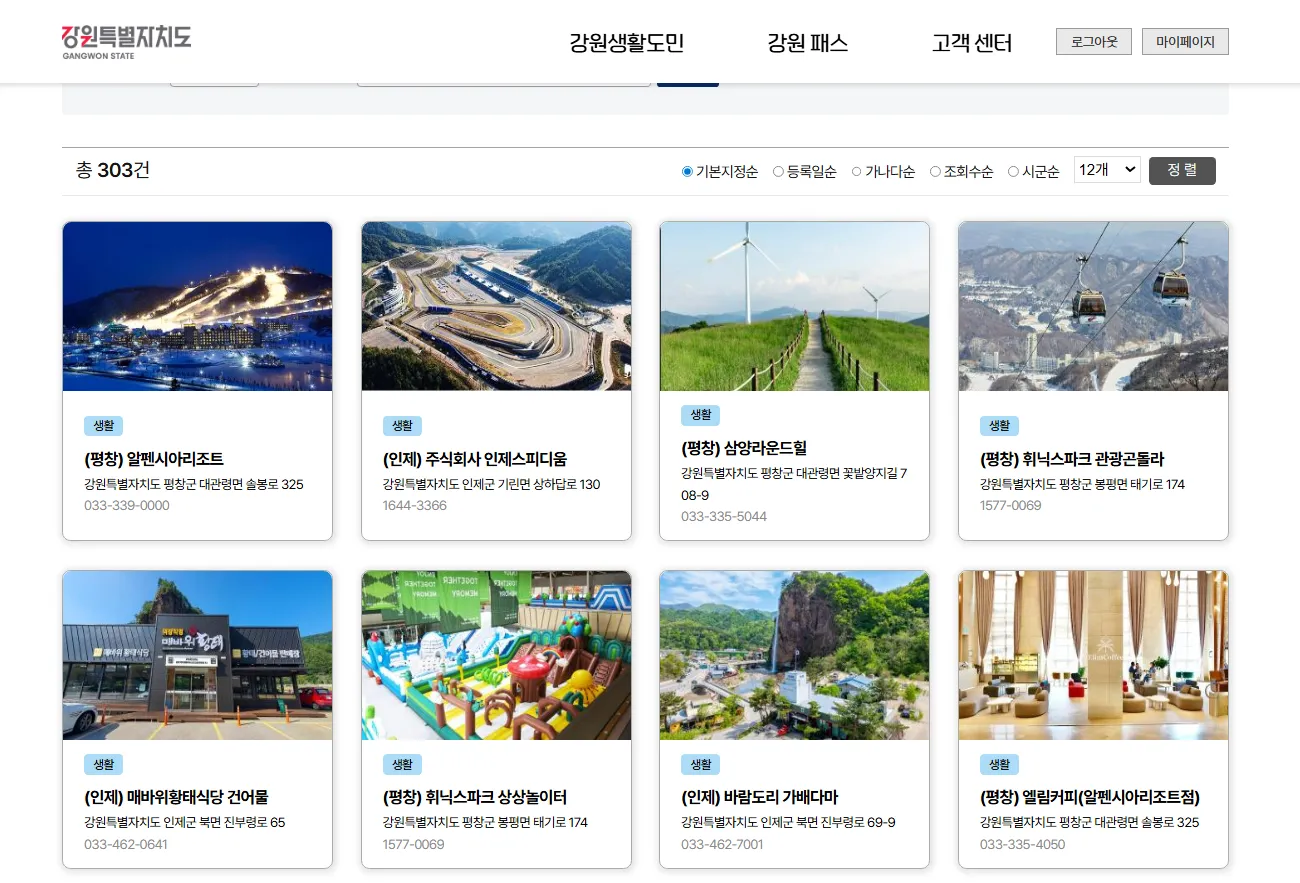Click the 휘닉스파크 관광곤돌라 gondola thumbnail

pos(1093,306)
